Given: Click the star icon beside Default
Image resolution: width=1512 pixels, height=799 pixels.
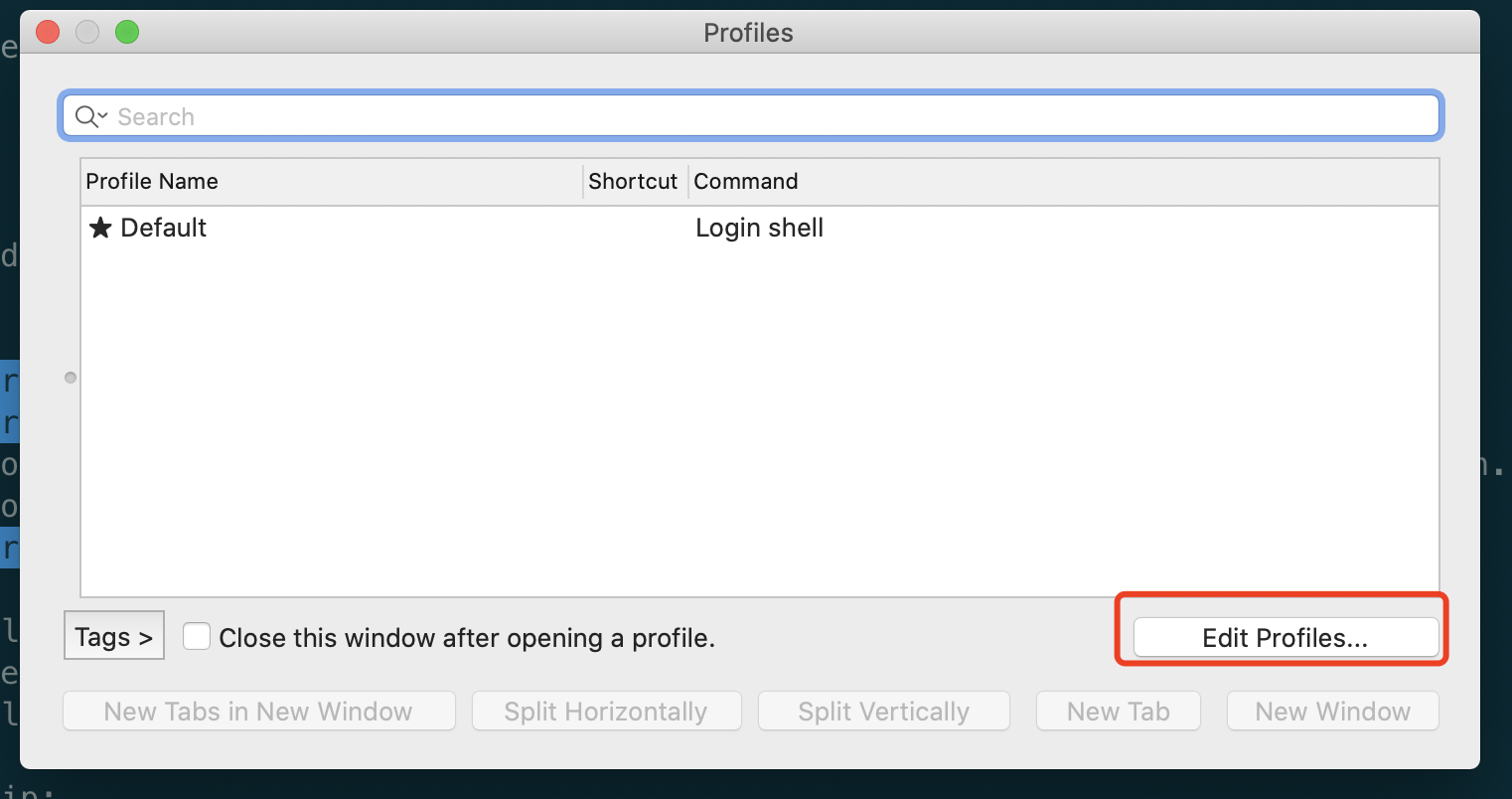Looking at the screenshot, I should (x=100, y=229).
